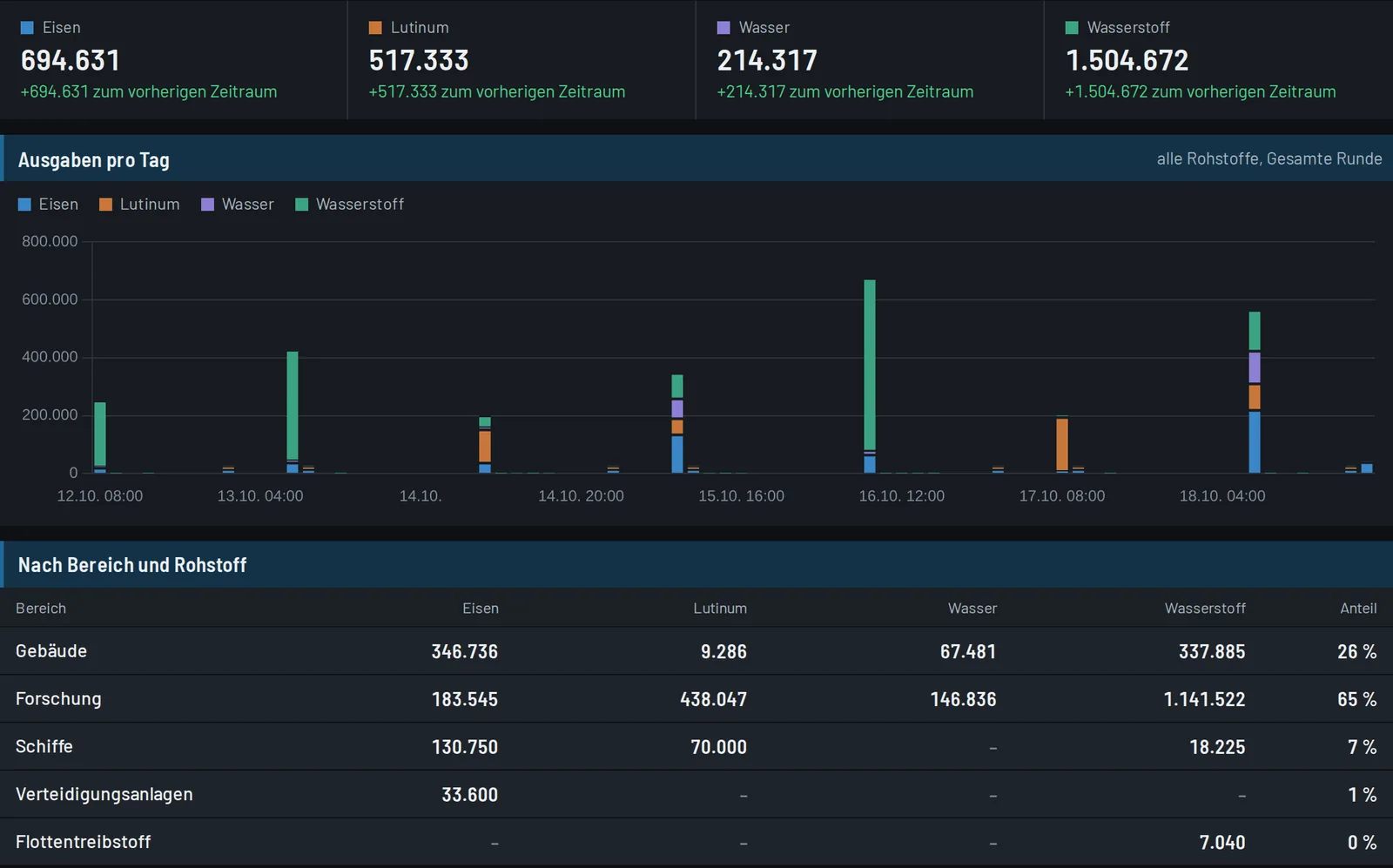Select the green bar near 13.10. 04:00

(x=293, y=405)
